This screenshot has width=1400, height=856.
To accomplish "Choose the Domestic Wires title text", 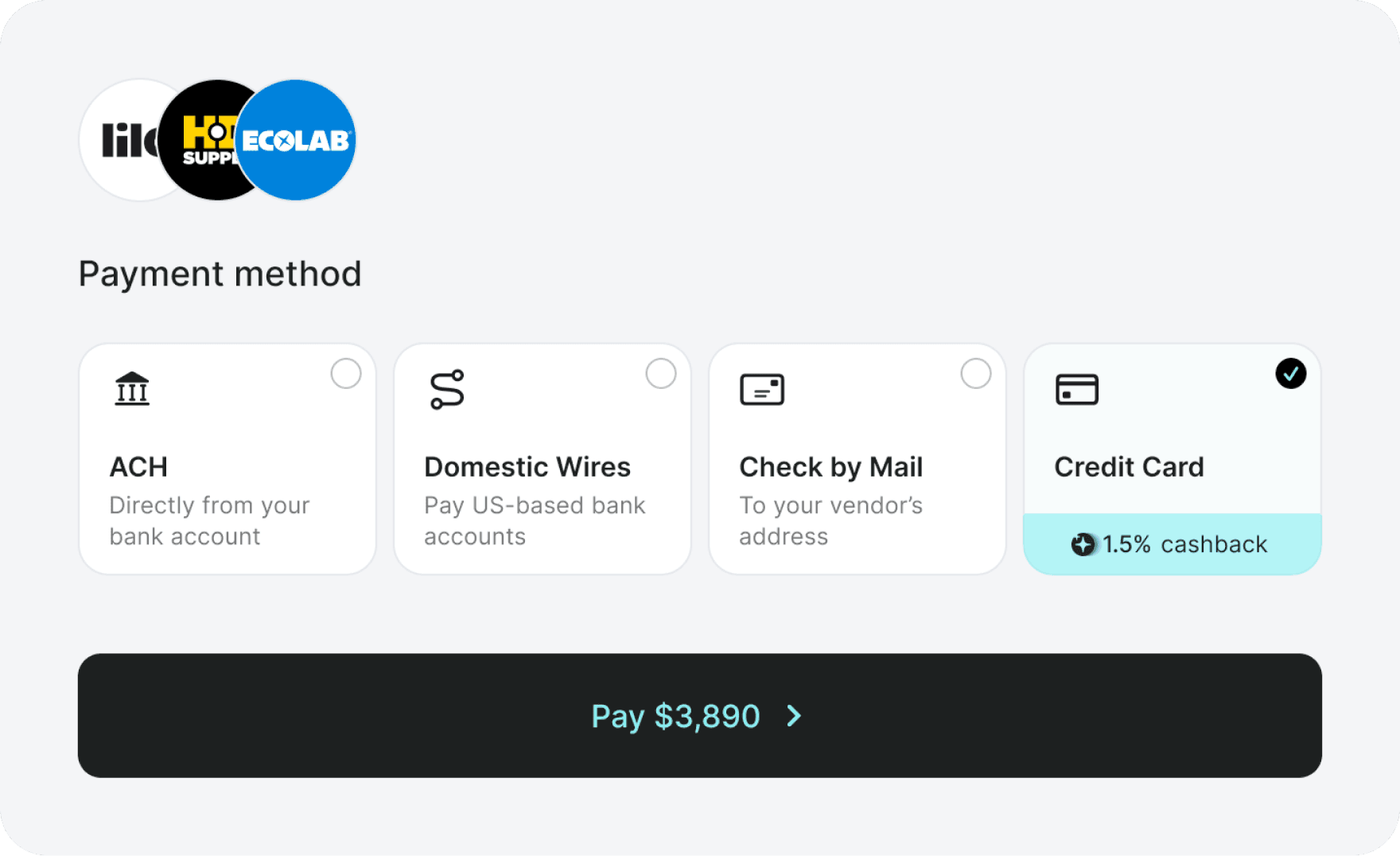I will pos(527,467).
